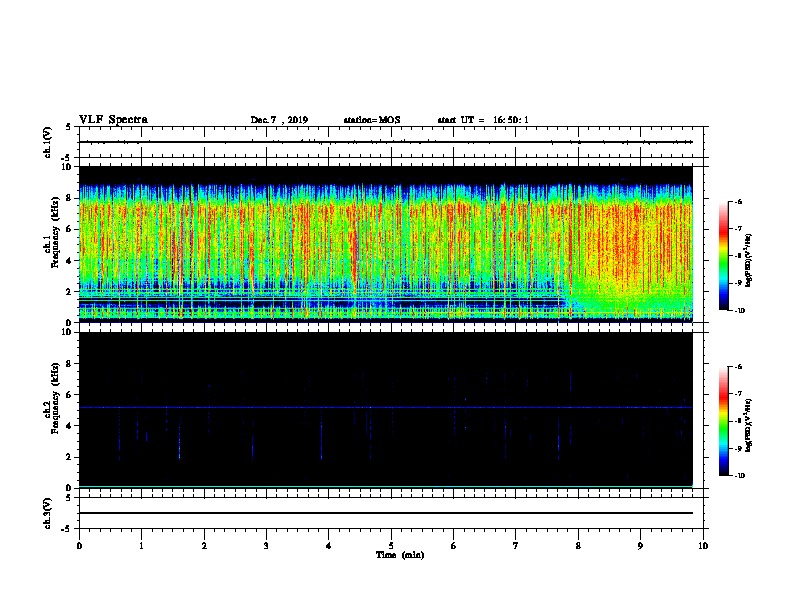Click the ch.3(V) waveform axis label
Screen dimensions: 792x612
click(x=47, y=513)
